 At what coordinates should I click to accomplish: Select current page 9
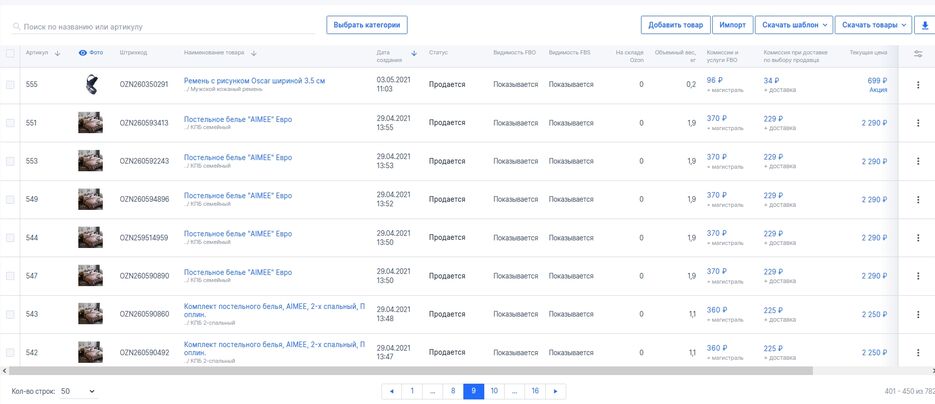click(x=473, y=391)
